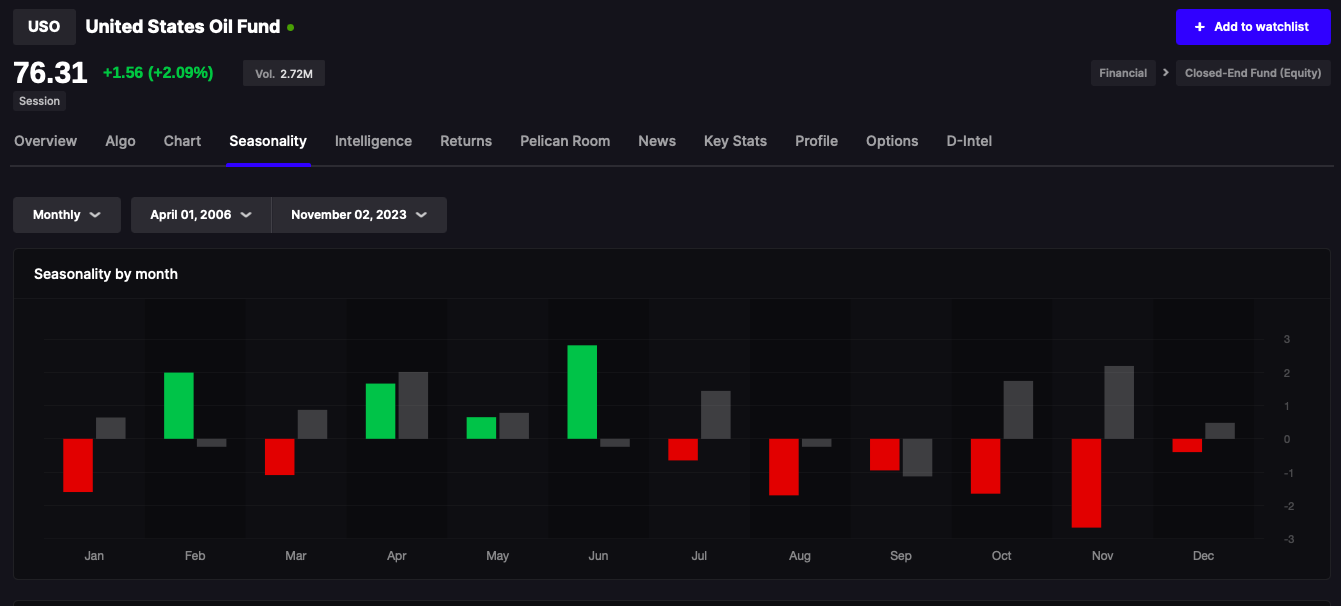Viewport: 1341px width, 606px height.
Task: Click the Jan x-axis label
Action: 94,556
